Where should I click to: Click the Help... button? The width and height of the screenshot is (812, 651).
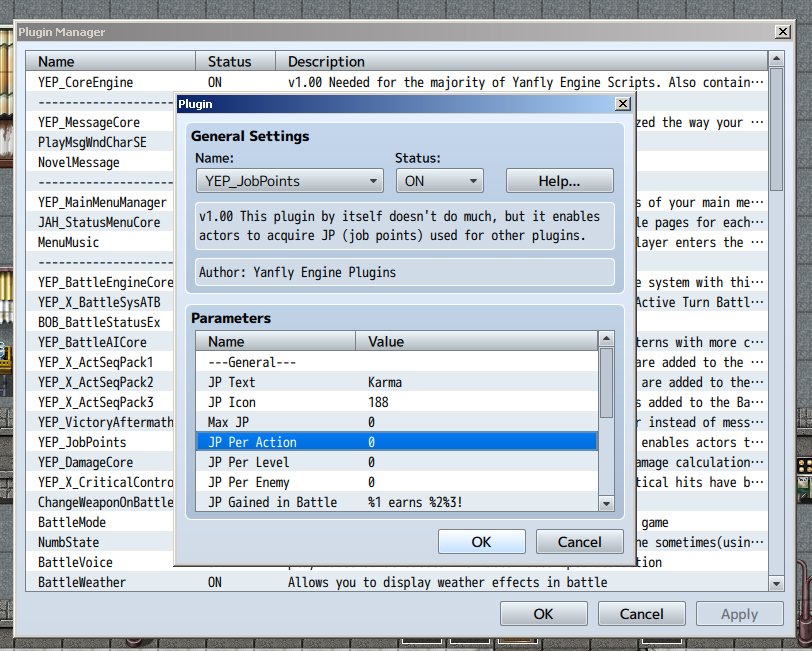pos(559,181)
